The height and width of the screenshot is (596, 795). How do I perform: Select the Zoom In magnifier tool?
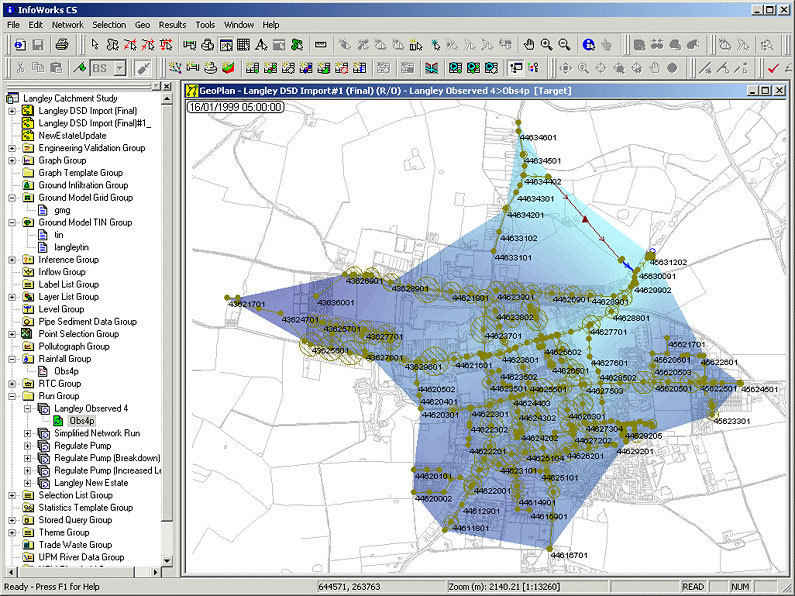pos(547,45)
